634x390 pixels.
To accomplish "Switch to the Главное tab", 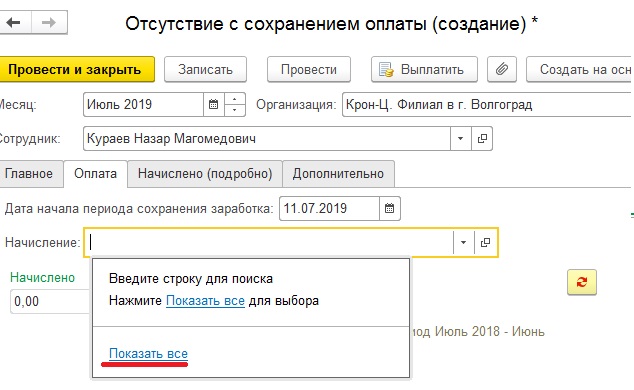I will click(29, 174).
